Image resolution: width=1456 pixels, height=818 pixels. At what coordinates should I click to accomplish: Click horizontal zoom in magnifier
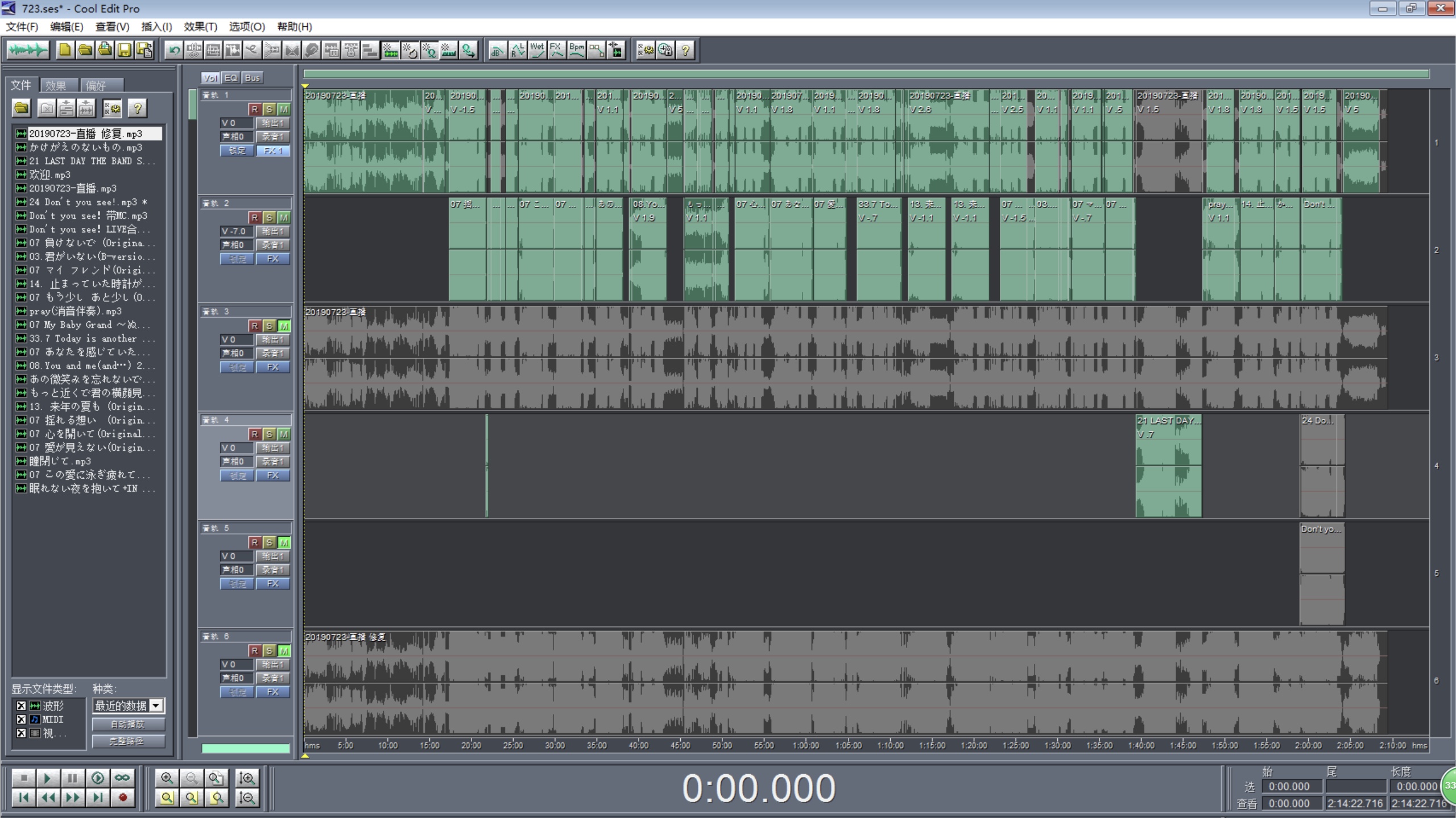167,778
